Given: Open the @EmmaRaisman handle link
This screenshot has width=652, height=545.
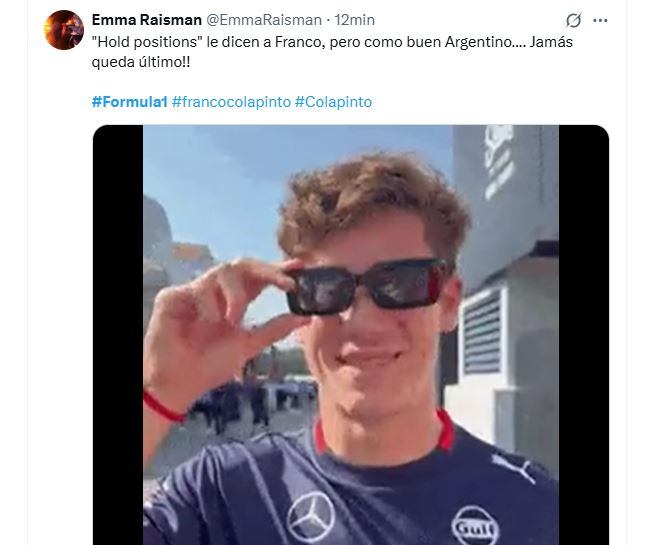Looking at the screenshot, I should click(264, 20).
